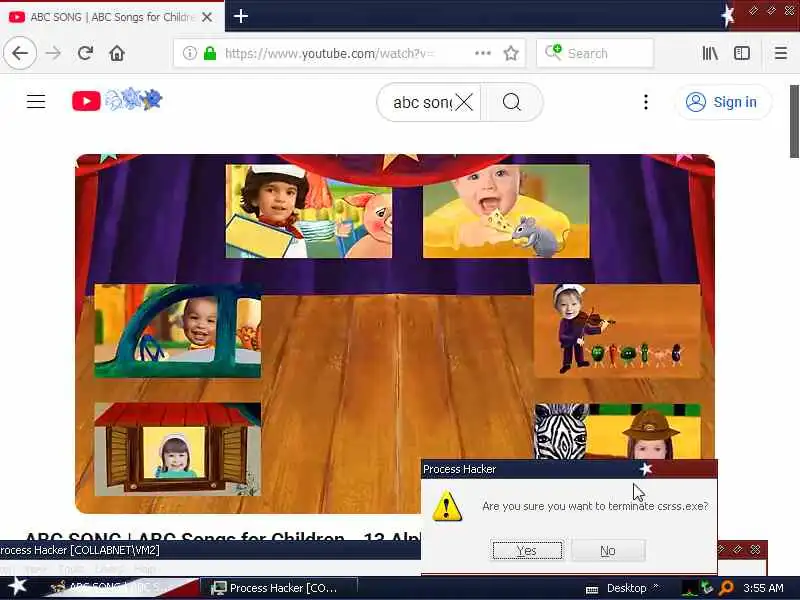The height and width of the screenshot is (600, 800).
Task: Confirm termination with Yes button
Action: 527,551
